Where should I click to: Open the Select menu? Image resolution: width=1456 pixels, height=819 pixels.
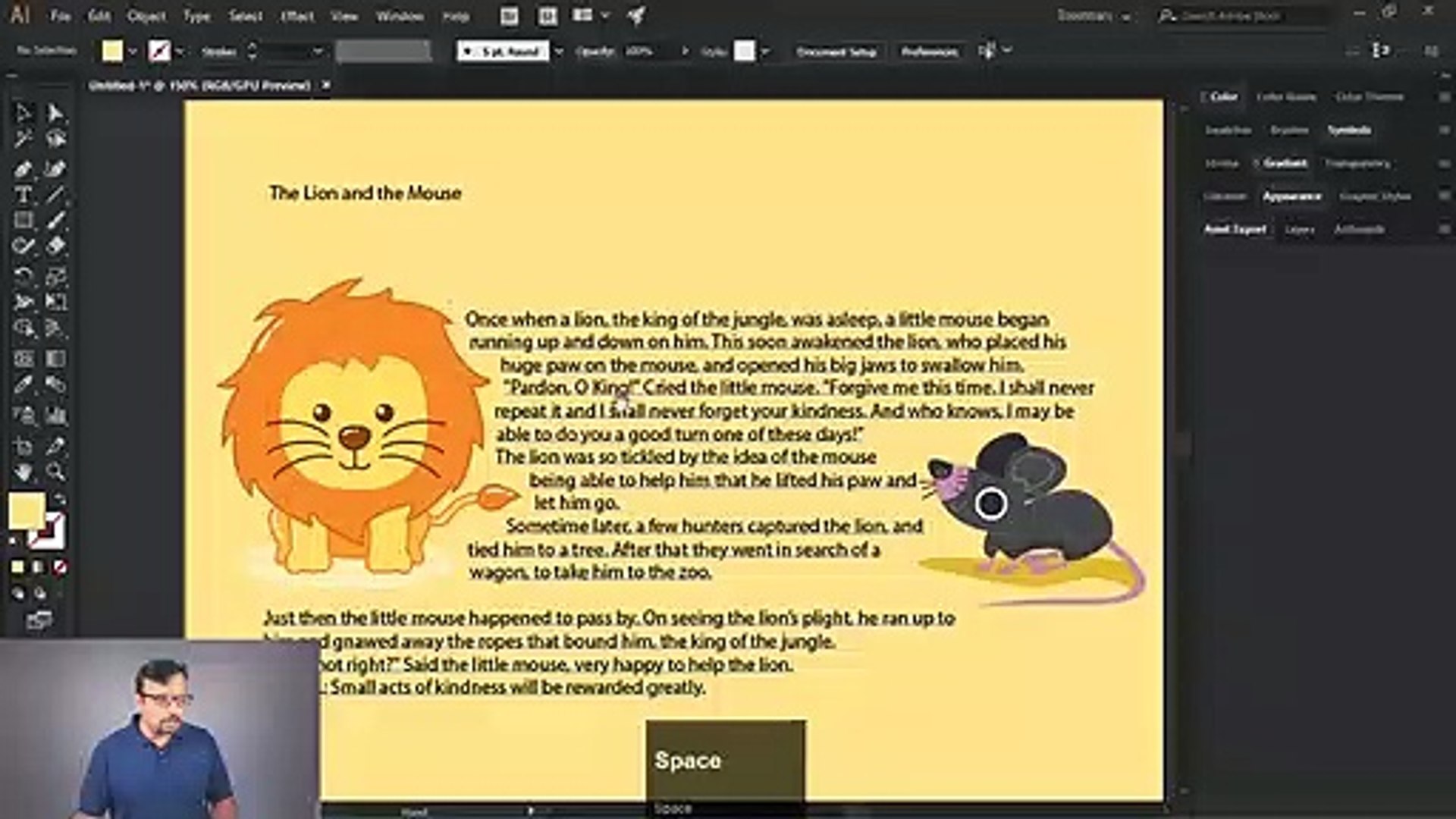(x=244, y=16)
